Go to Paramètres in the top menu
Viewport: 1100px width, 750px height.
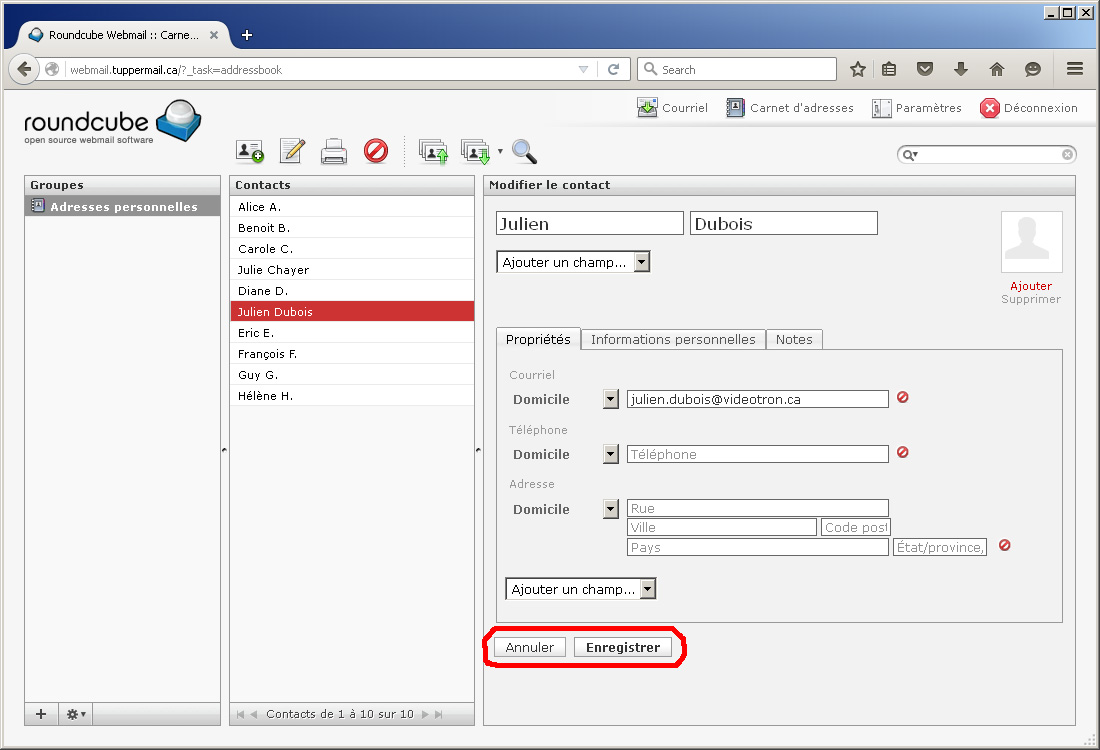[917, 108]
